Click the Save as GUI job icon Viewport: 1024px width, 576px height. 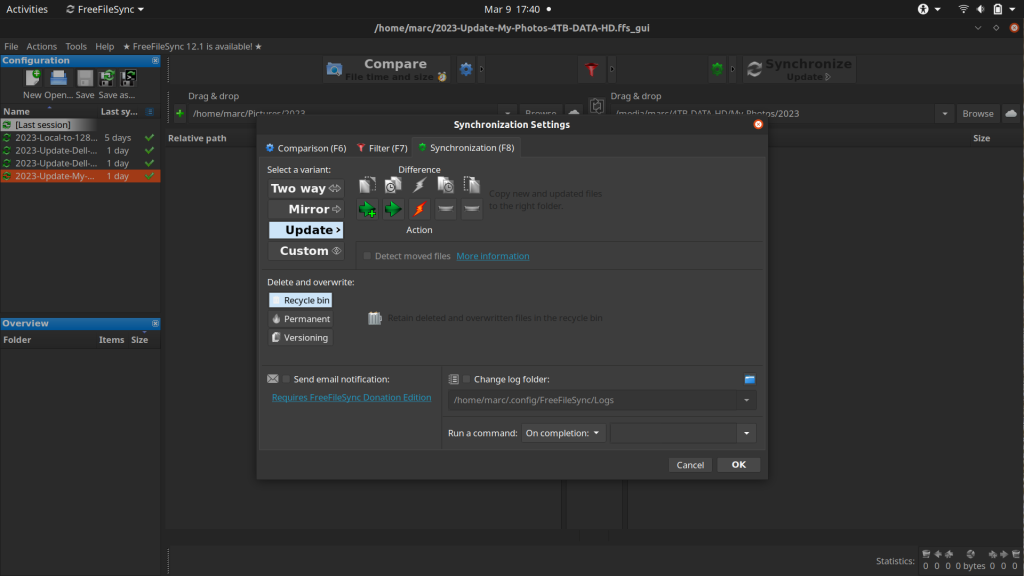pyautogui.click(x=106, y=78)
